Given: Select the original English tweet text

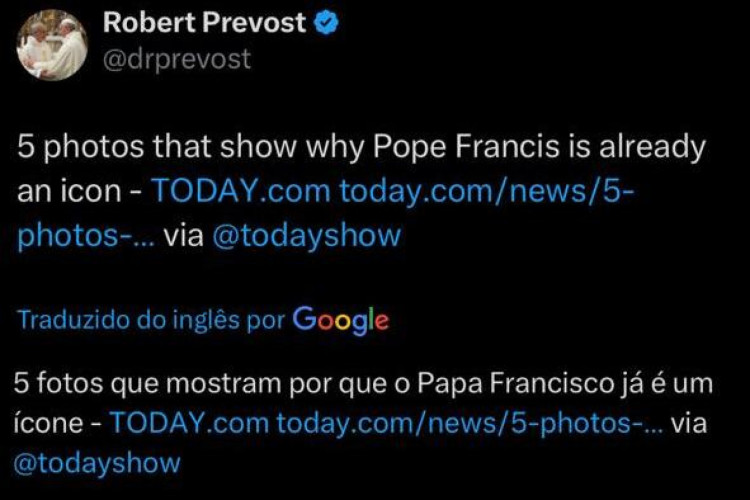Looking at the screenshot, I should click(362, 191).
